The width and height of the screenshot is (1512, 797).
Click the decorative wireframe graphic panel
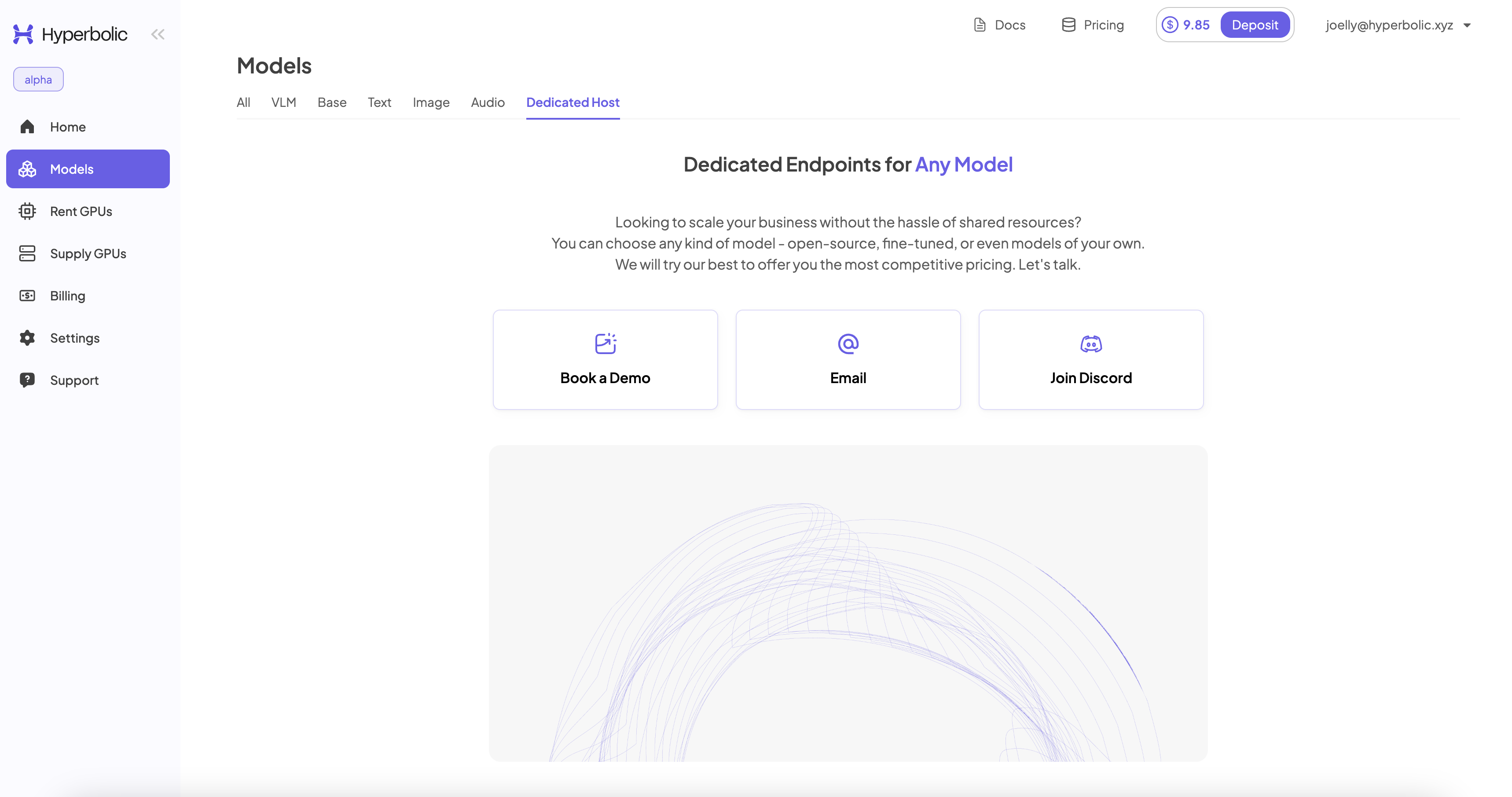tap(848, 603)
